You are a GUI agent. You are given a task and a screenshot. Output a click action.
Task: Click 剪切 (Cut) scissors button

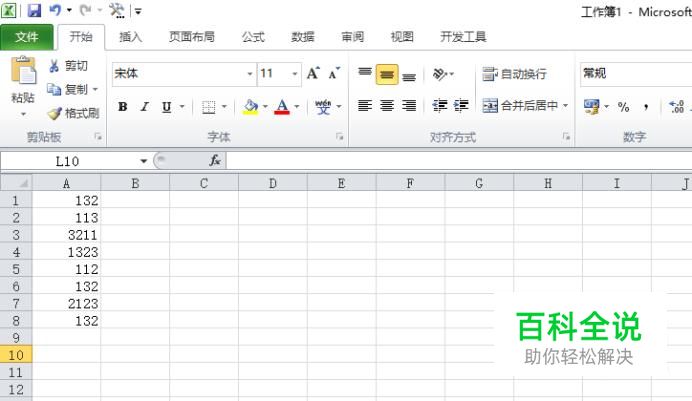click(68, 66)
